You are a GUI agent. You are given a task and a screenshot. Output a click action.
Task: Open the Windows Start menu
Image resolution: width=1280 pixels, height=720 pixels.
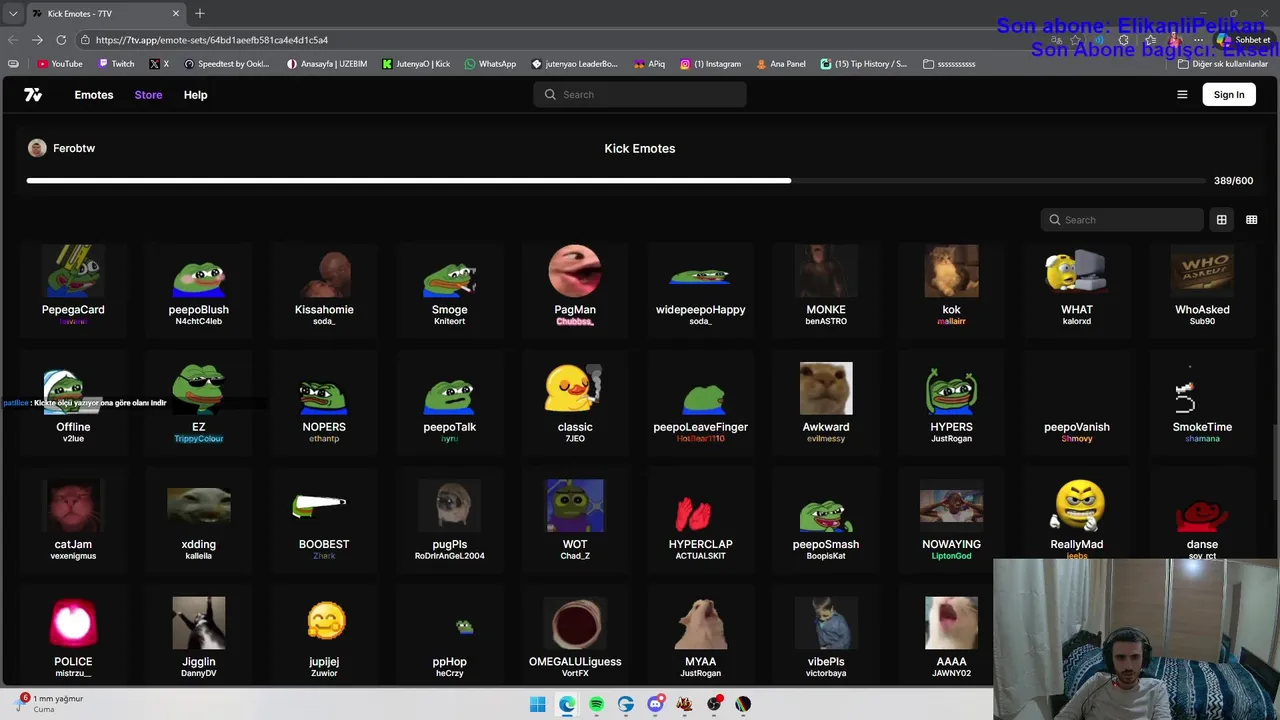click(537, 704)
